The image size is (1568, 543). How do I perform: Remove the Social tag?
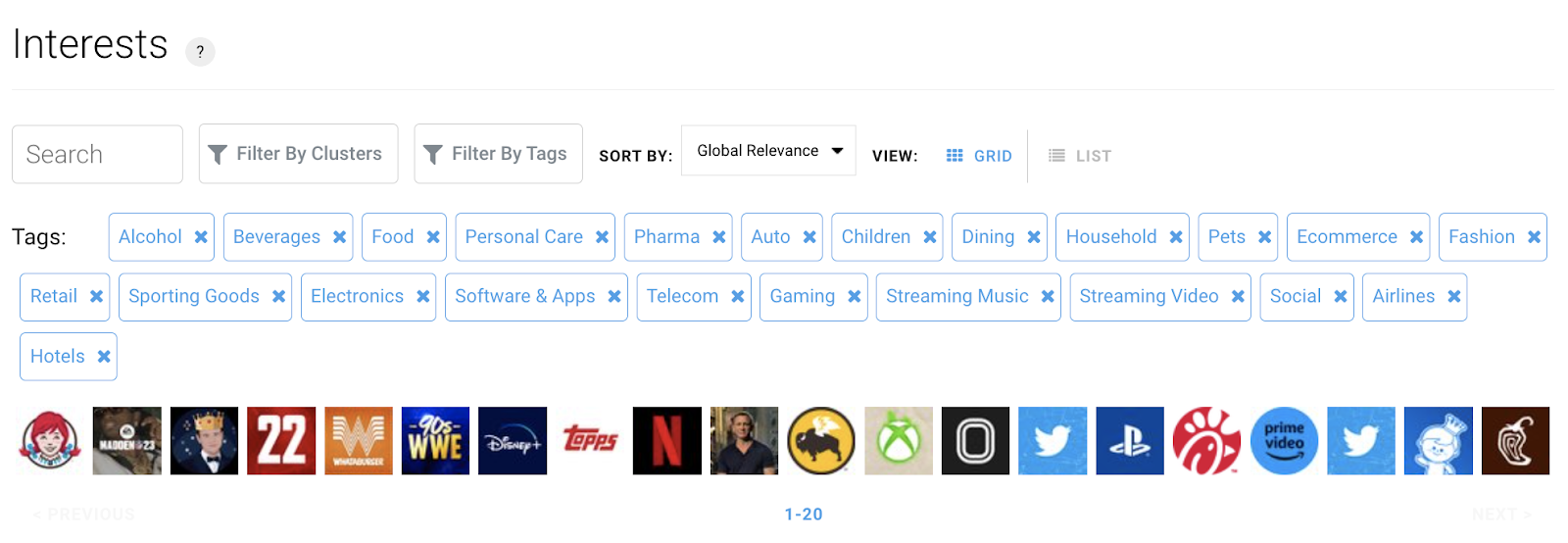1341,297
